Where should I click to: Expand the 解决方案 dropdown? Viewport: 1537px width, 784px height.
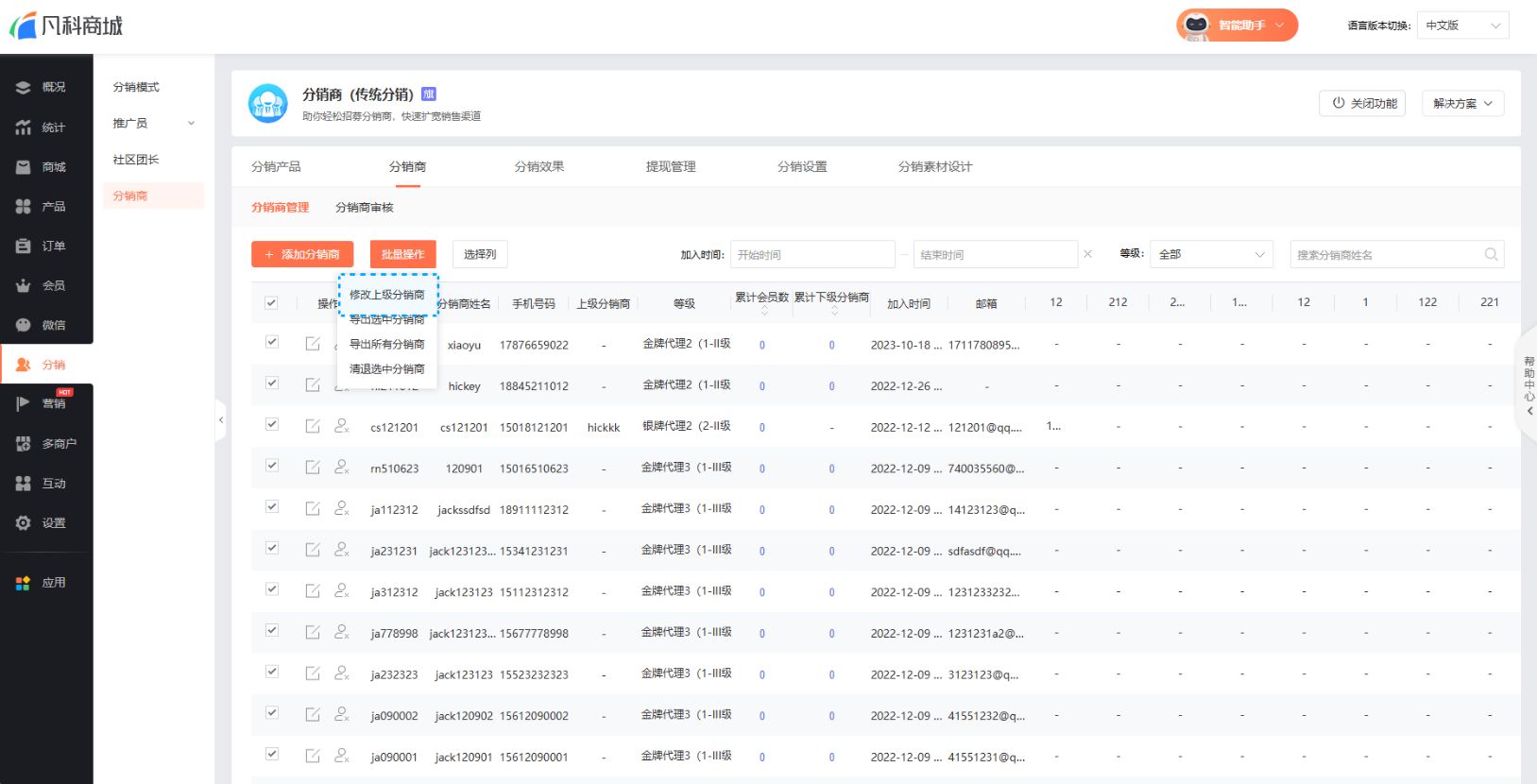[x=1462, y=104]
